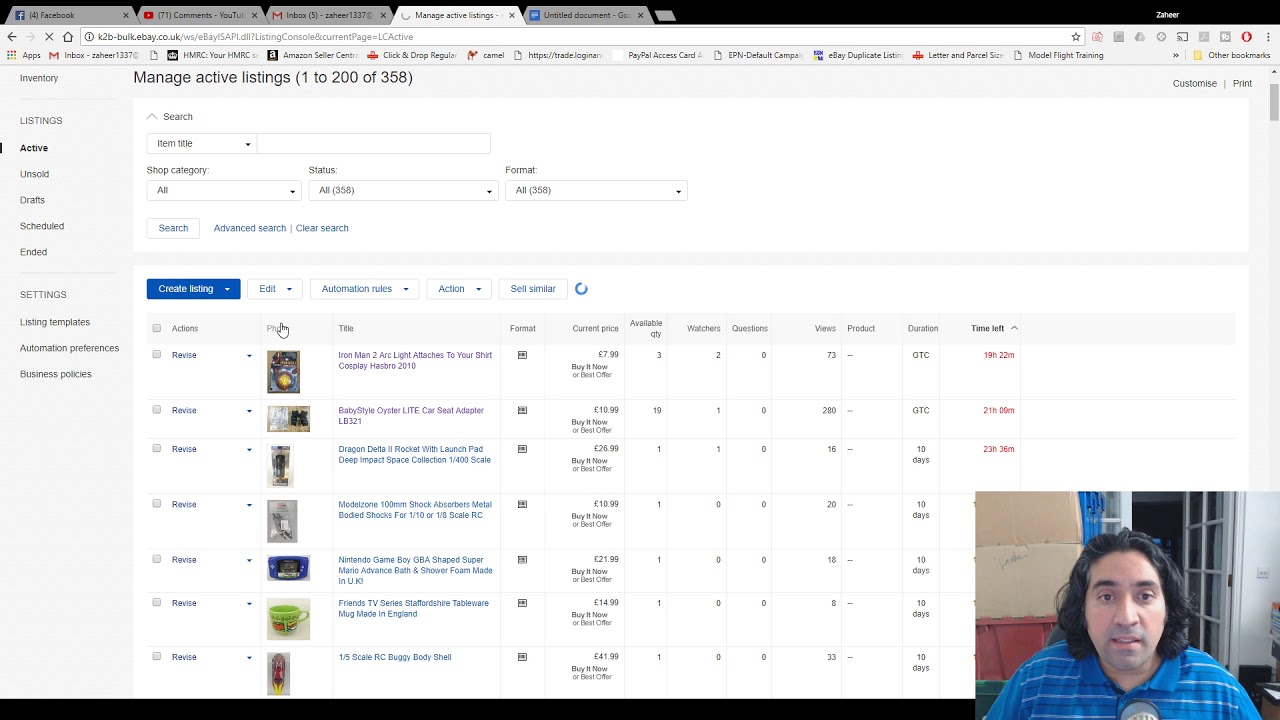This screenshot has width=1280, height=720.
Task: Open the Amazon Seller Central bookmark
Action: [x=313, y=55]
